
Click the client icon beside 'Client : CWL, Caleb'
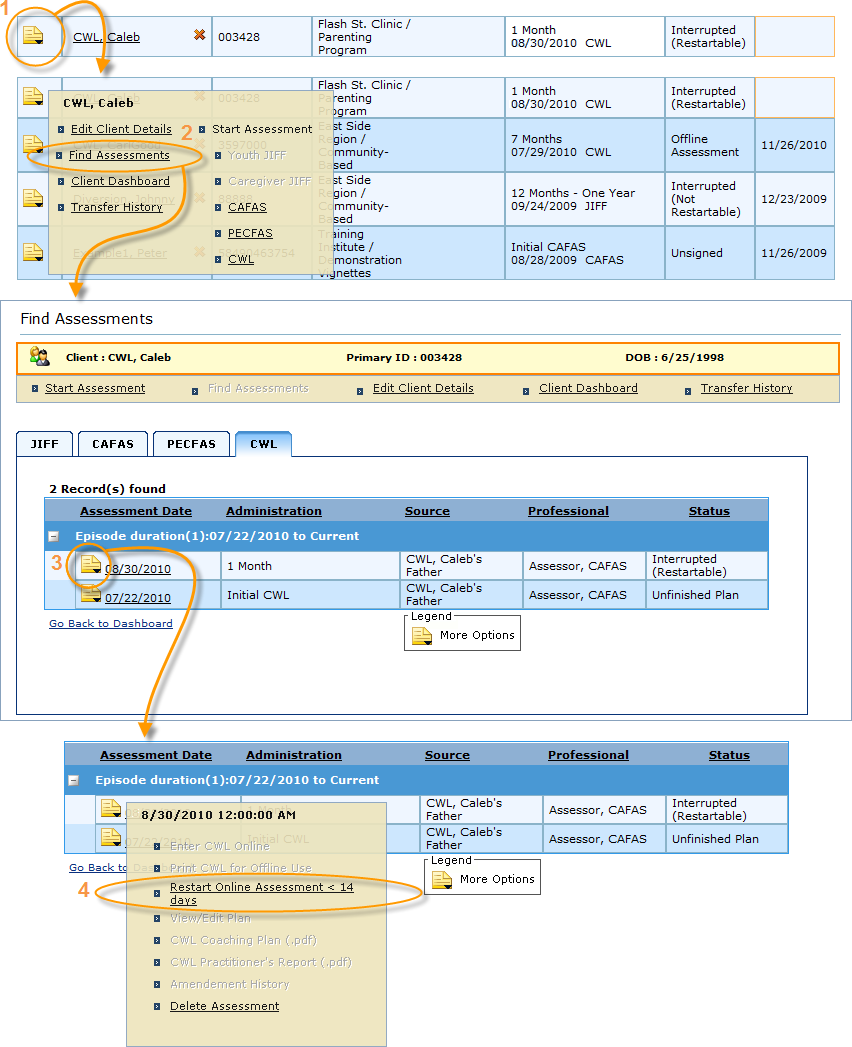click(39, 357)
